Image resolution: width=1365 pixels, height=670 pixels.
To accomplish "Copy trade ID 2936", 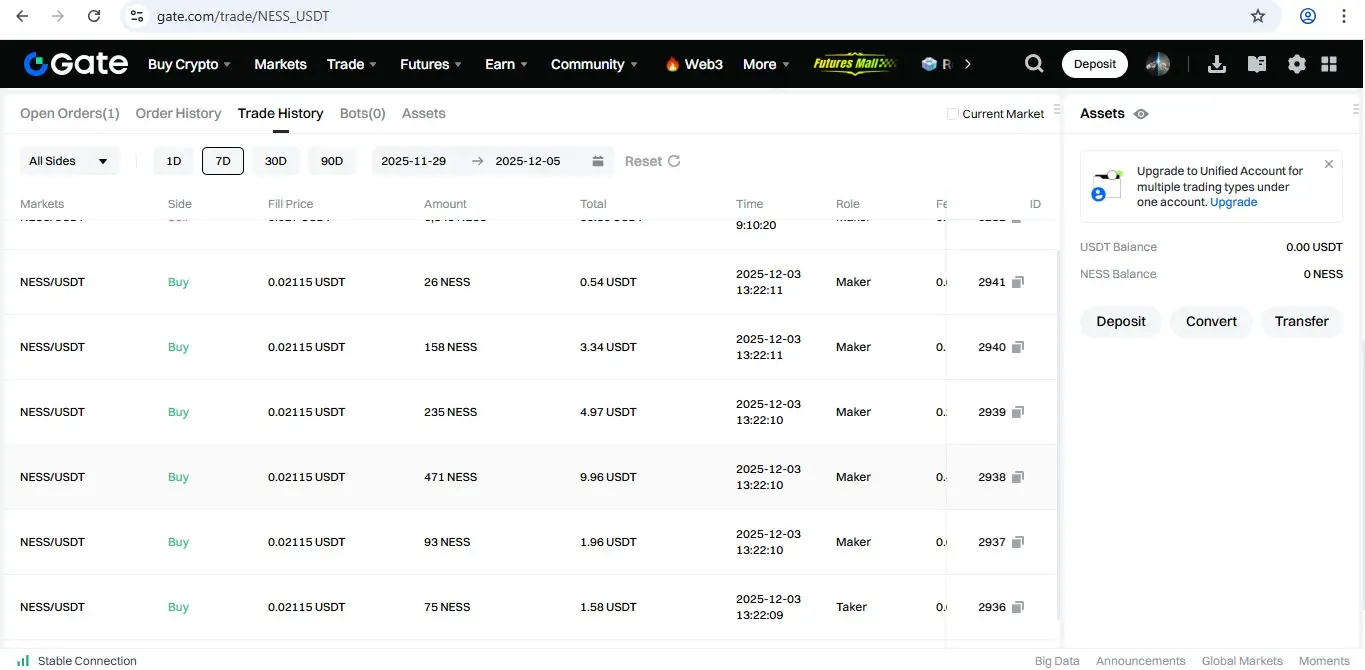I will 1018,607.
